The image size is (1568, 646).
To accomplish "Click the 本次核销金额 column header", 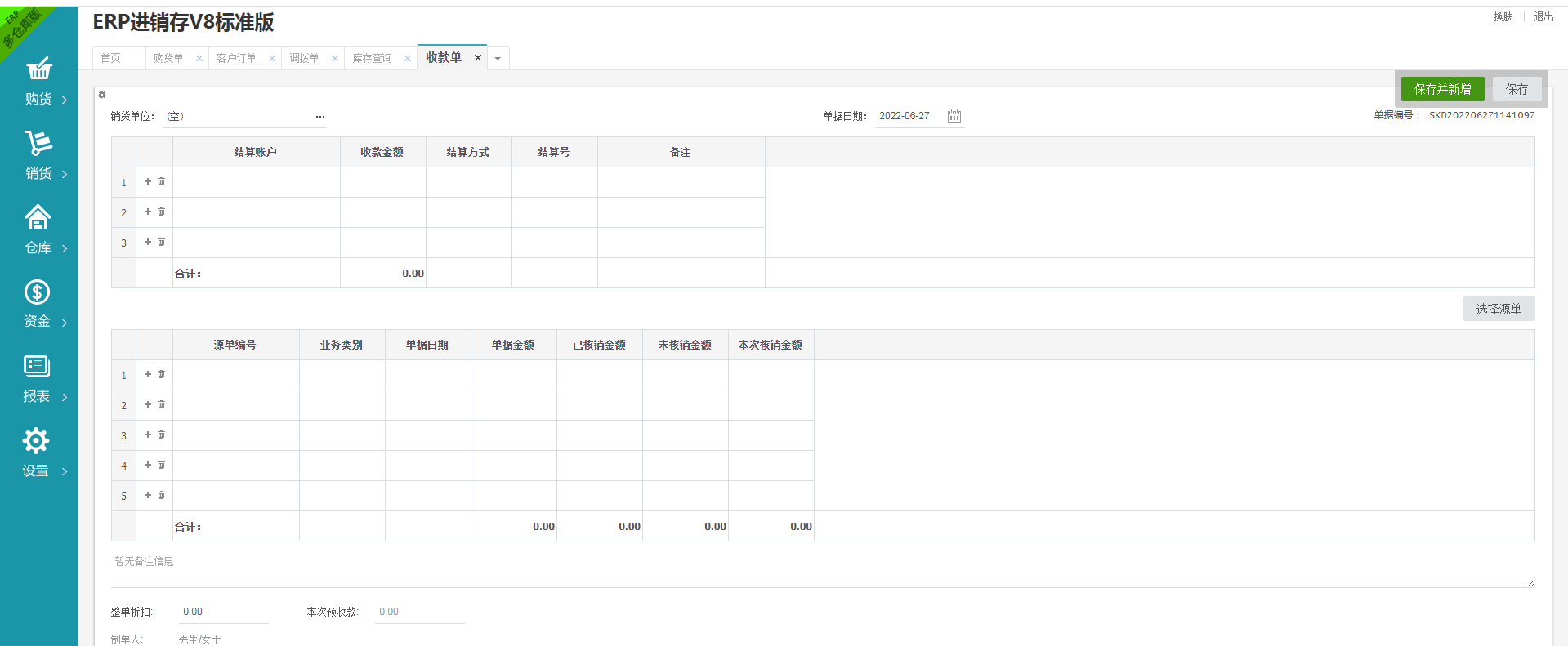I will [x=771, y=345].
